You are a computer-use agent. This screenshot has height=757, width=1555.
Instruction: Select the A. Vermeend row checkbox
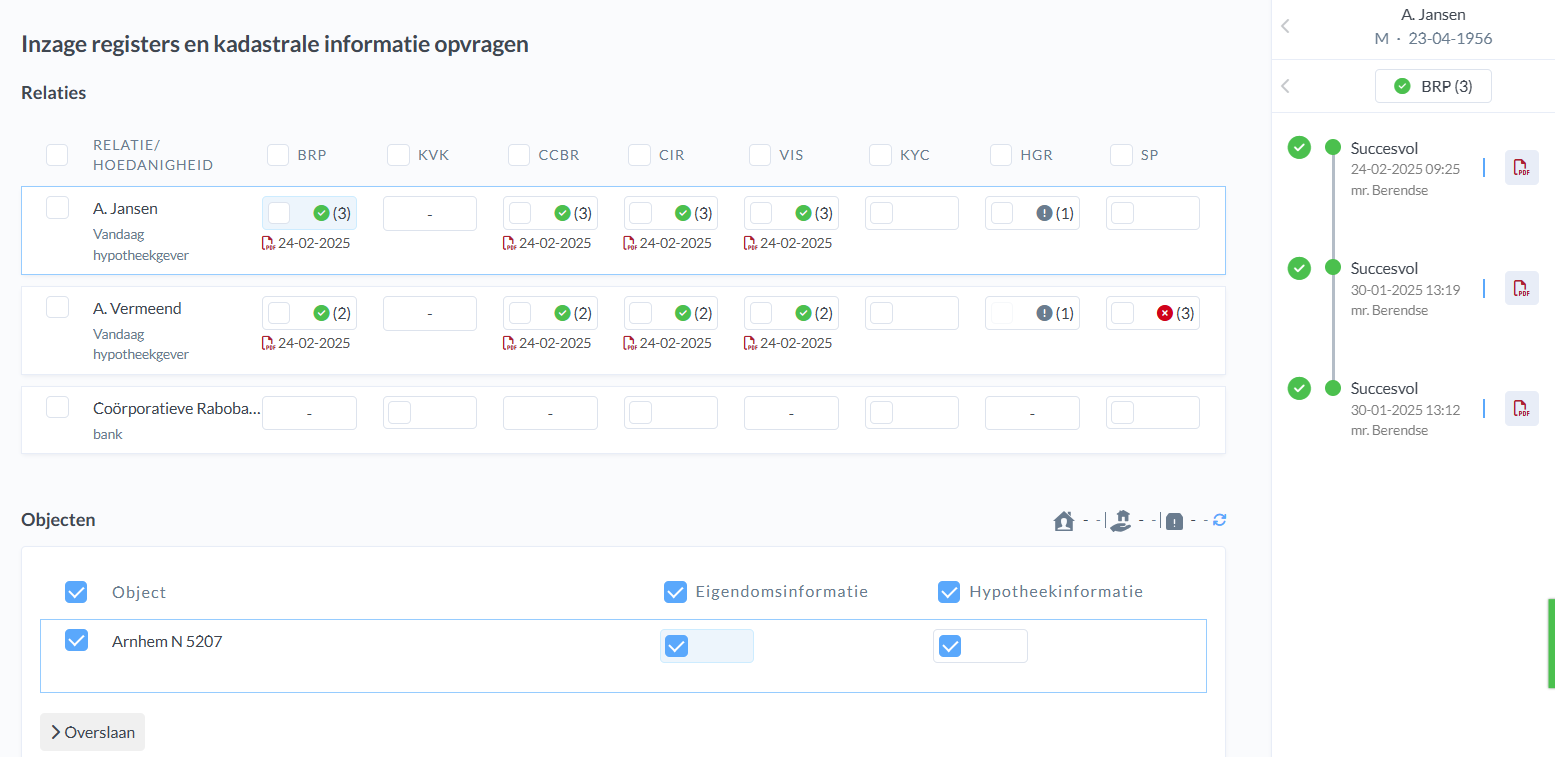57,307
